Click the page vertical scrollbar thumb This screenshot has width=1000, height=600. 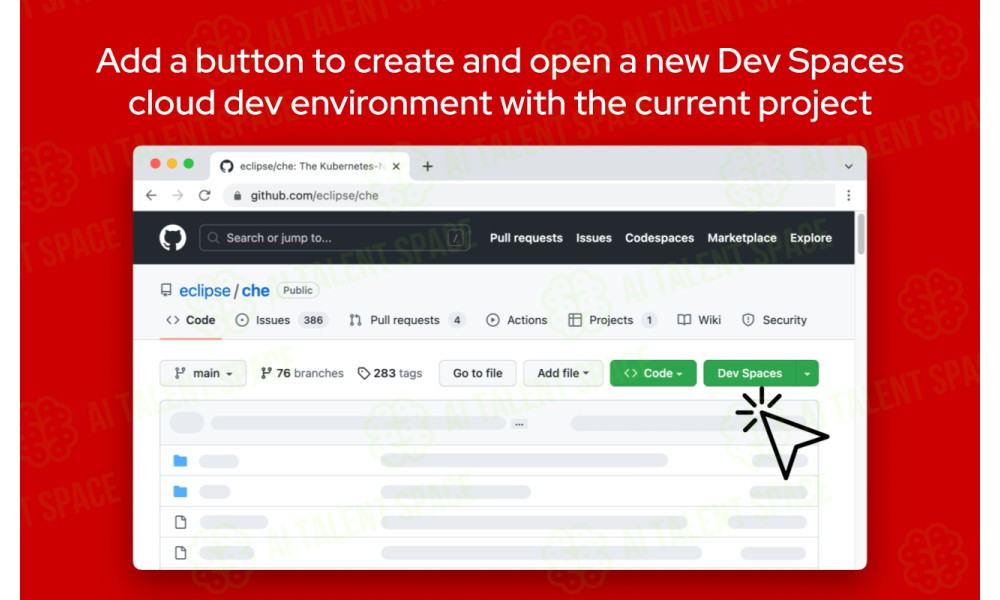click(x=860, y=234)
